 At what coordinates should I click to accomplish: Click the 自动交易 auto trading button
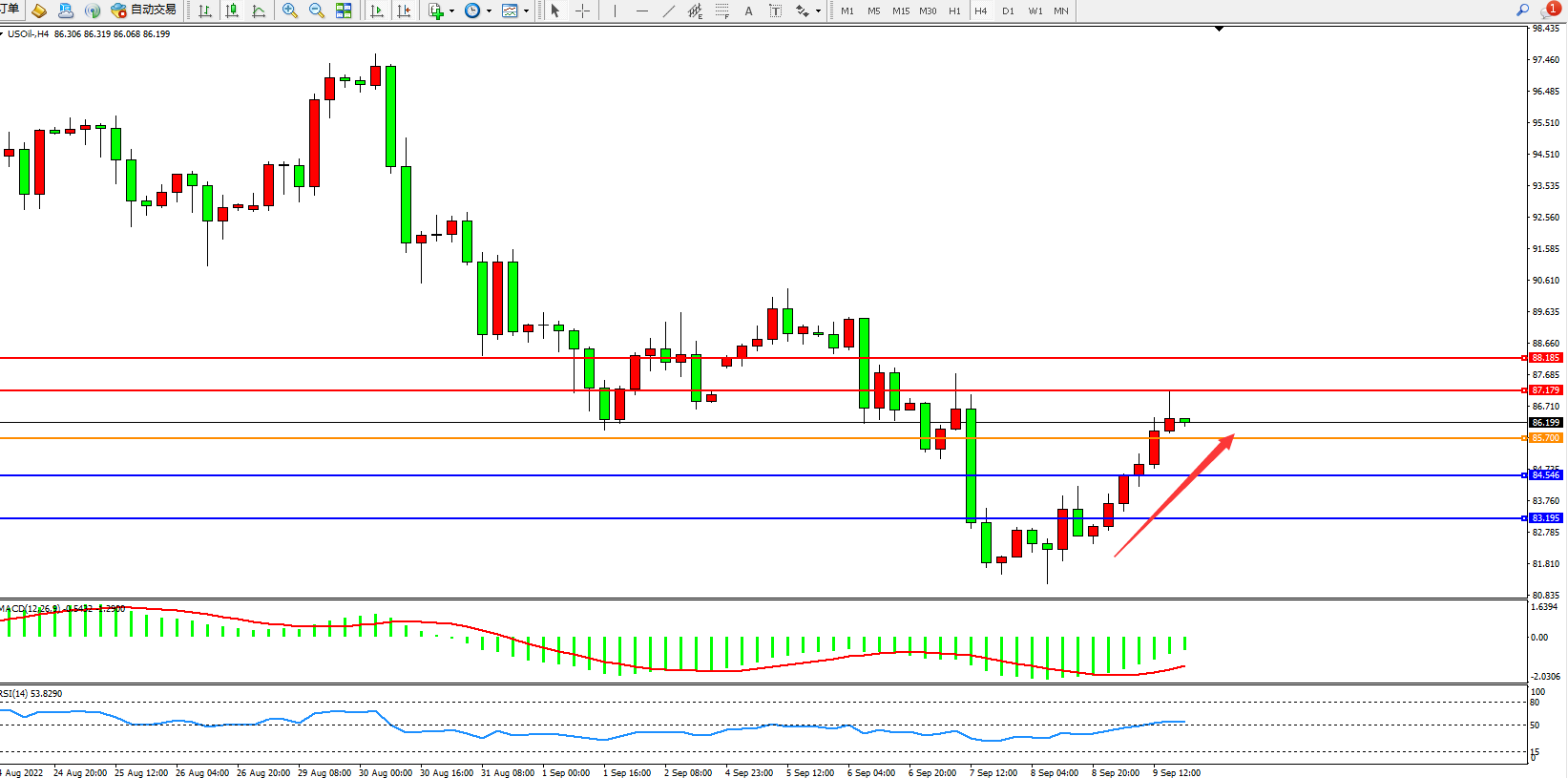(x=144, y=10)
